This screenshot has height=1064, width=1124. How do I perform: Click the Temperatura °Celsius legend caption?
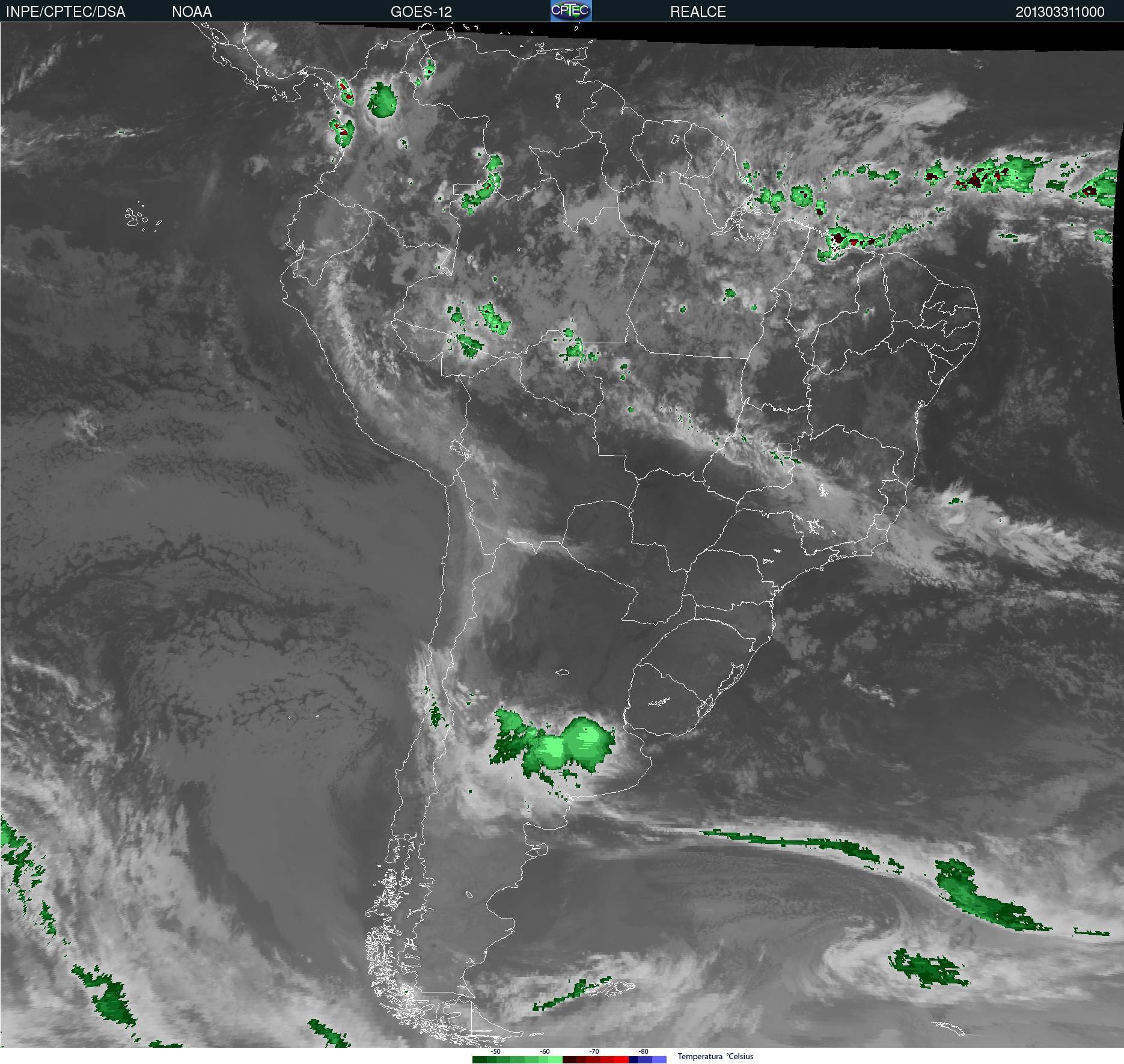coord(716,1057)
